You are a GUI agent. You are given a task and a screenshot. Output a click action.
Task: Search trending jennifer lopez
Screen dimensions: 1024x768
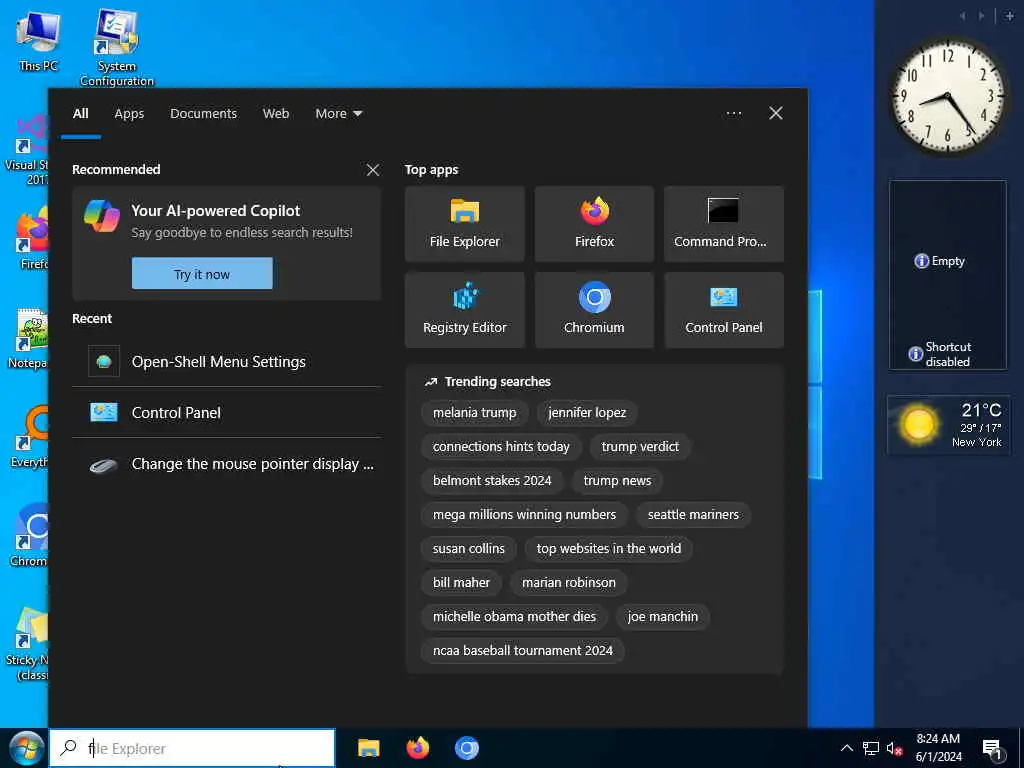[586, 413]
